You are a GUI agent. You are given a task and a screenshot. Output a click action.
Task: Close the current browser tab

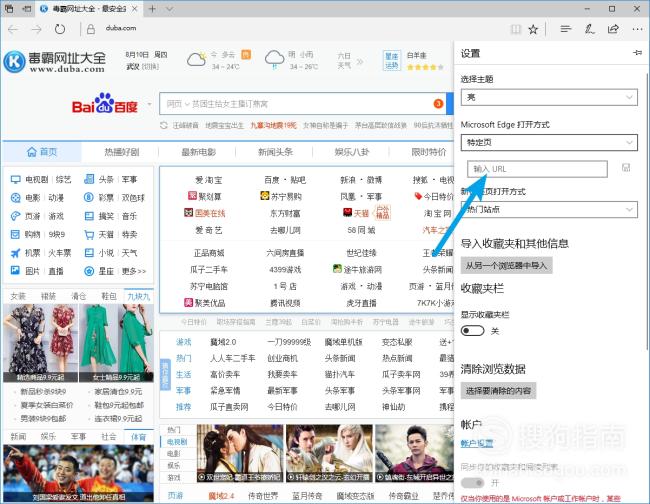[135, 9]
